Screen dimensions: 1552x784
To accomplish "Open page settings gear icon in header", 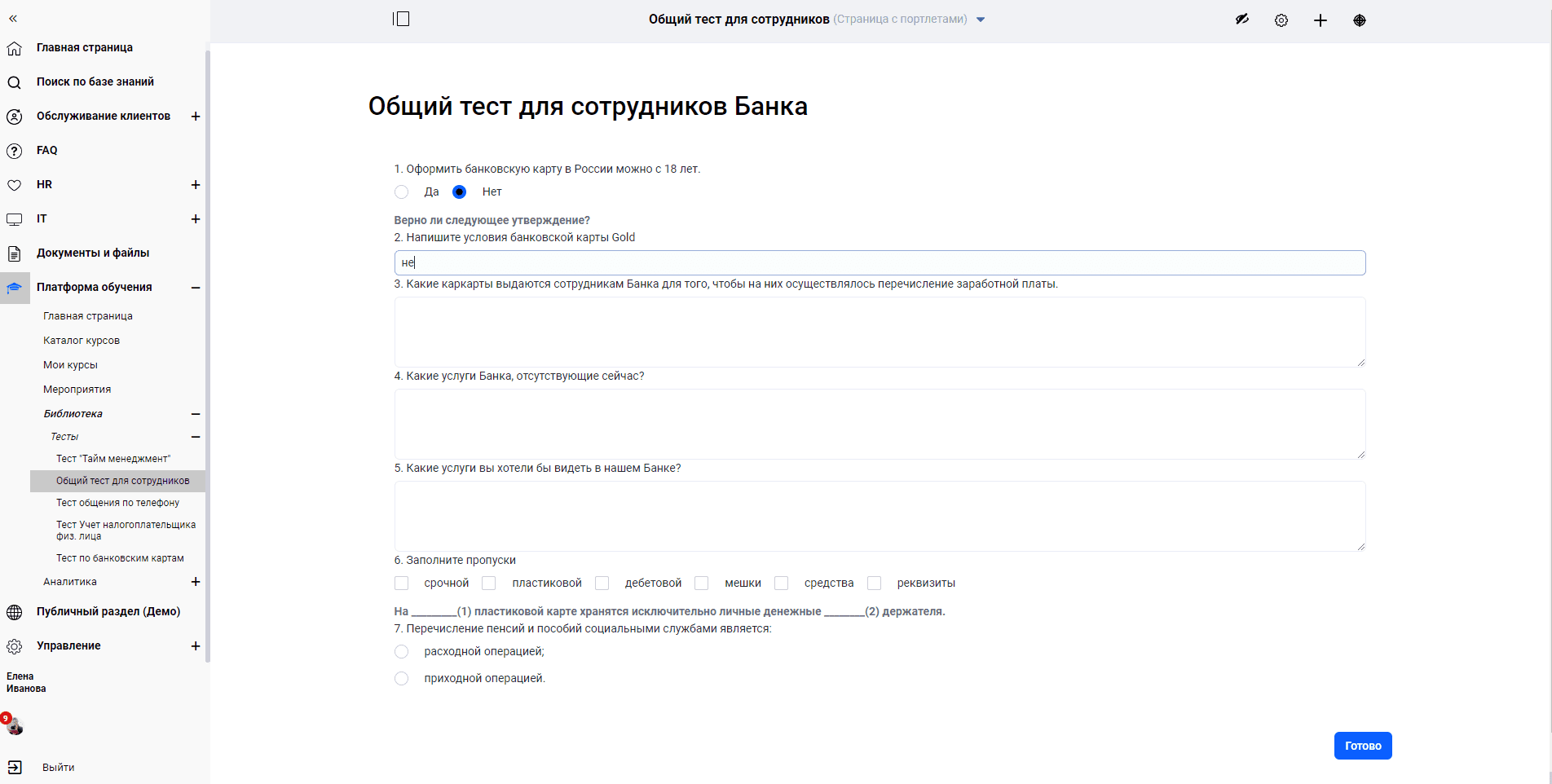I will click(x=1281, y=20).
